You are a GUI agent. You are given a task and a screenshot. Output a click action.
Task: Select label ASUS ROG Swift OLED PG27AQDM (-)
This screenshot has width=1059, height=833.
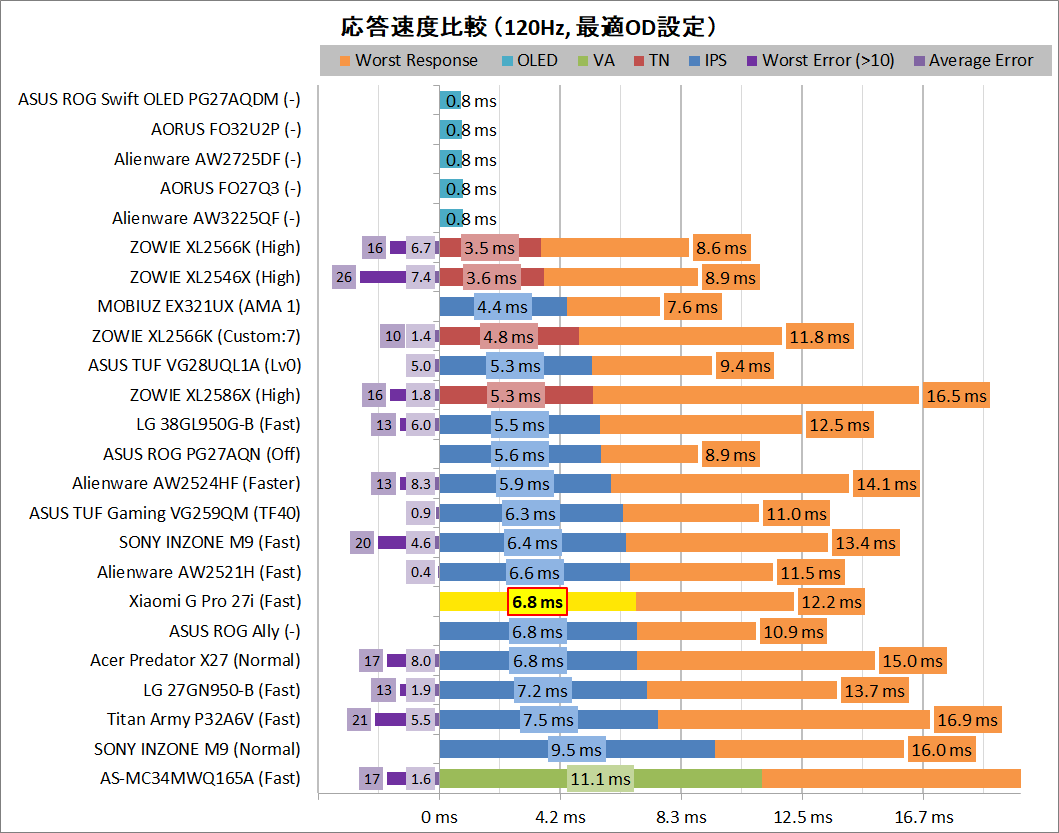coord(159,99)
